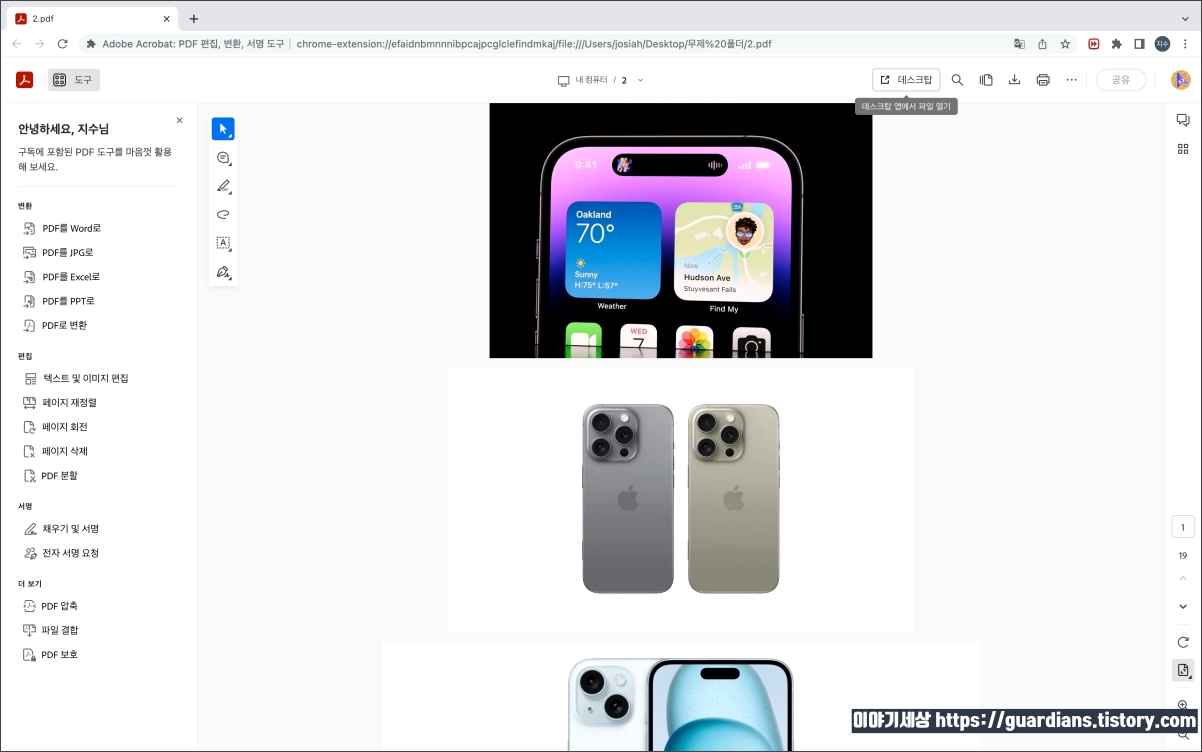Screen dimensions: 1202x752
Task: Open the 페이지 삭제 tool
Action: point(55,451)
